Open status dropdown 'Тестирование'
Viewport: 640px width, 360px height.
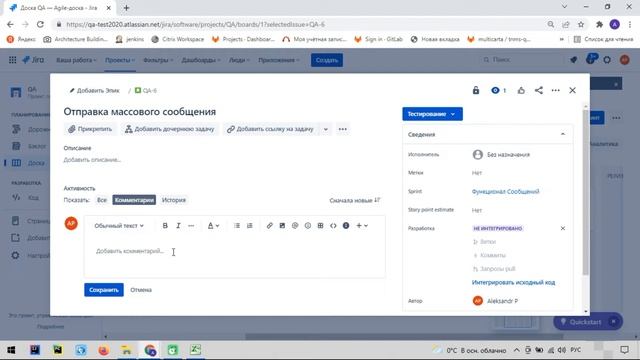click(x=432, y=114)
